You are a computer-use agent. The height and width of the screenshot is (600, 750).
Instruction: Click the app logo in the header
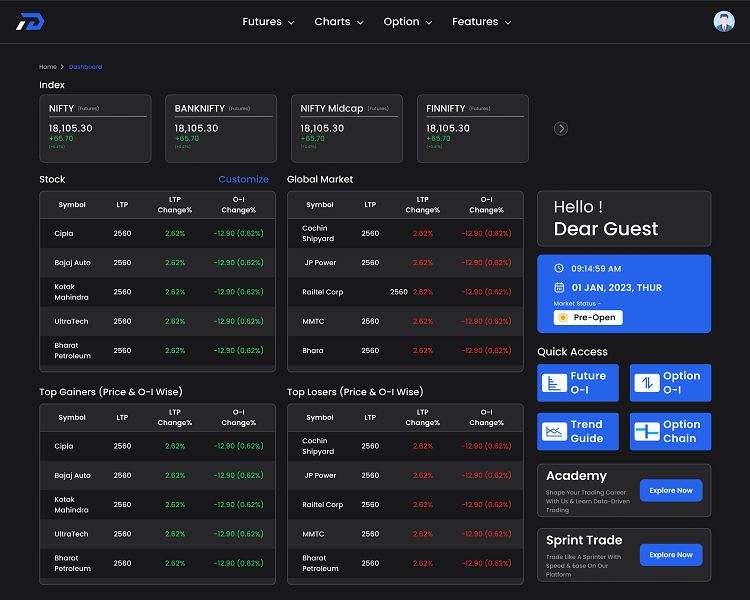[x=30, y=21]
